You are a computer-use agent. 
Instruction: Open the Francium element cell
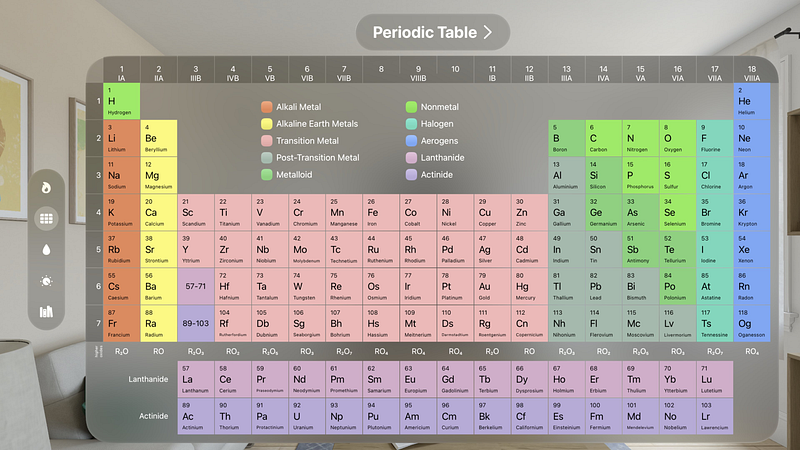(x=121, y=323)
